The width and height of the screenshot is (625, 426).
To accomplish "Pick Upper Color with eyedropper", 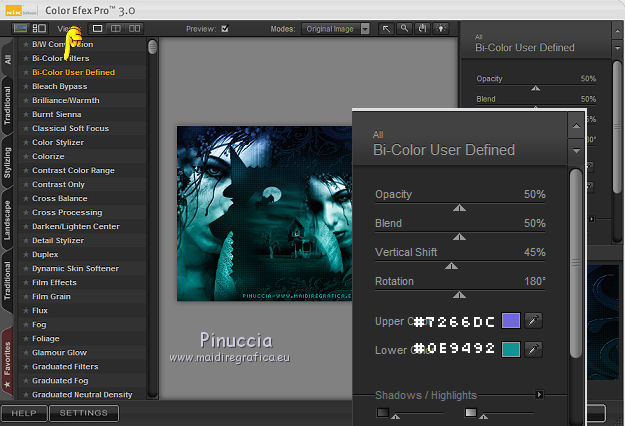I will pyautogui.click(x=534, y=321).
